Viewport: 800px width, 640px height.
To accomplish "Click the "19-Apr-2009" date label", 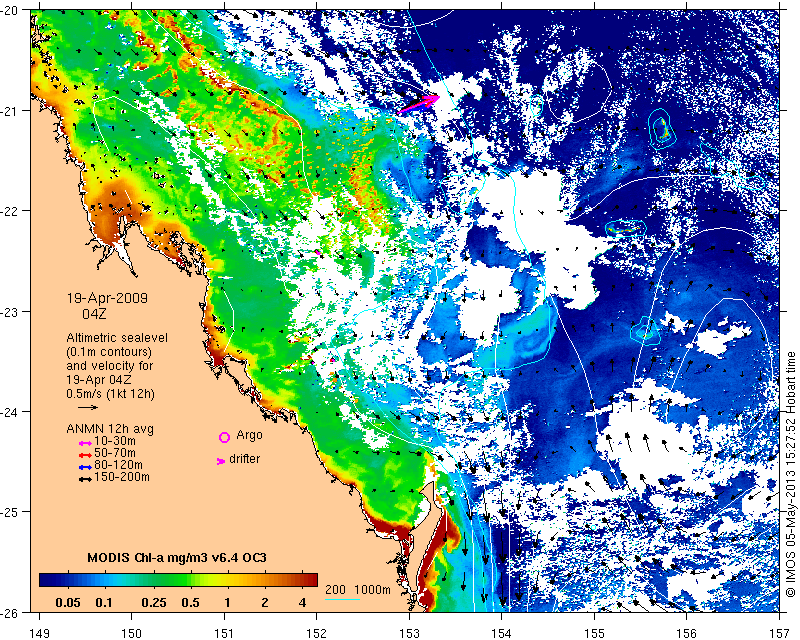I will [x=107, y=298].
